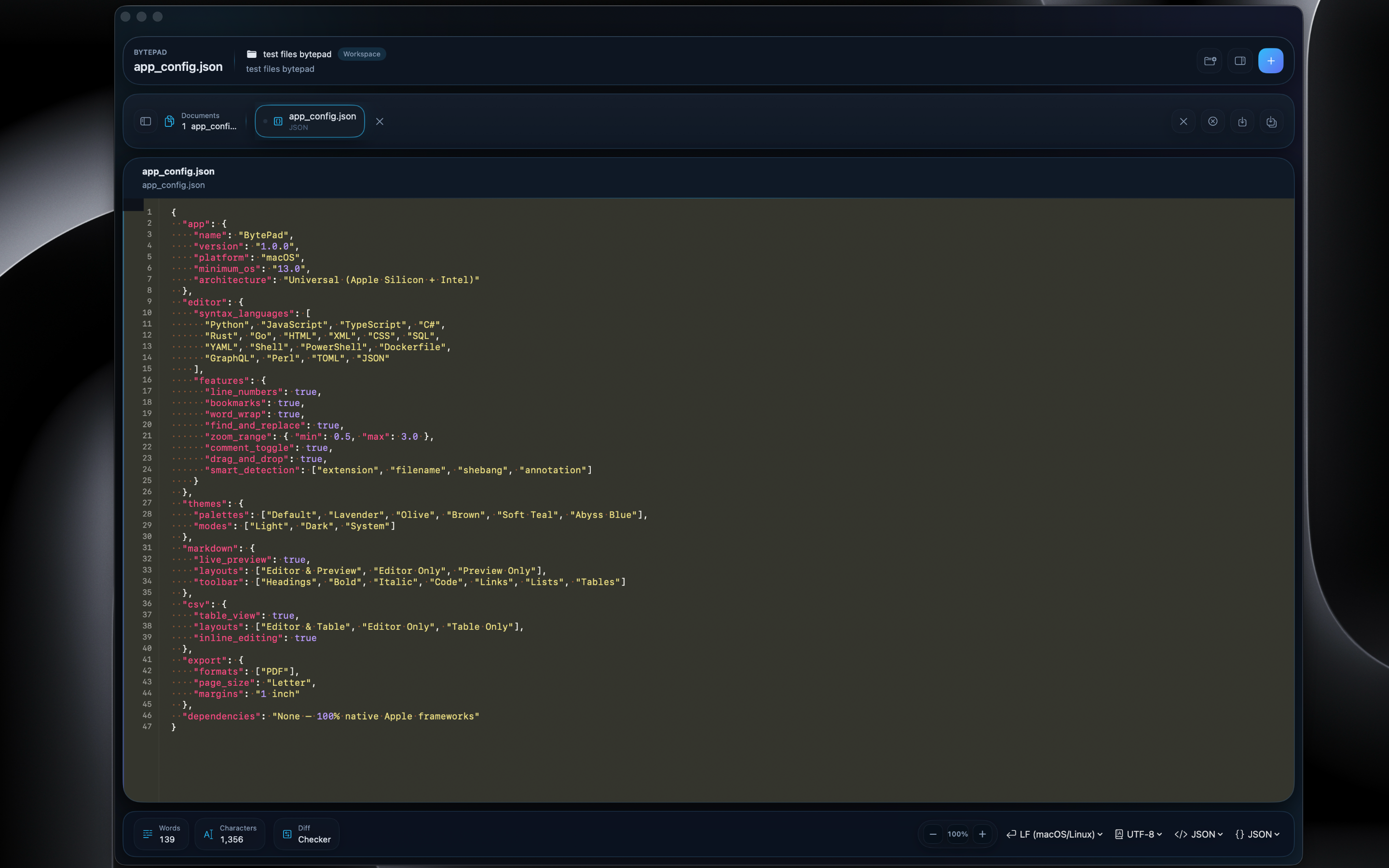Click the 100% zoom level display
Viewport: 1389px width, 868px height.
tap(957, 834)
